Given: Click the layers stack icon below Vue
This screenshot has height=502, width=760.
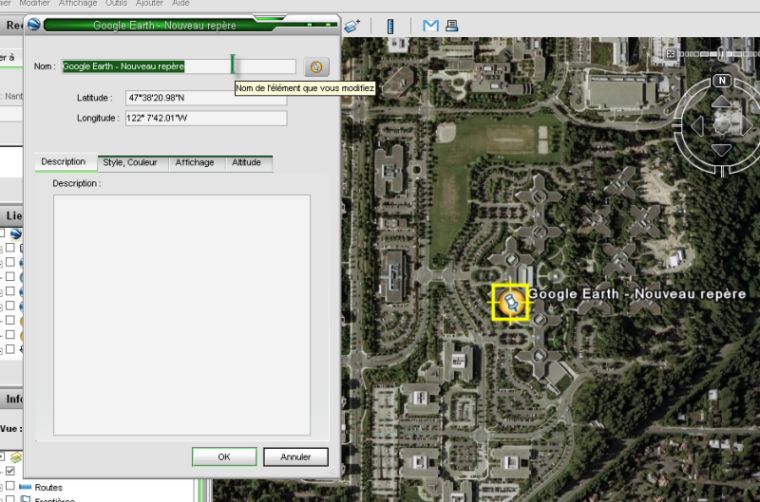Looking at the screenshot, I should click(x=16, y=457).
